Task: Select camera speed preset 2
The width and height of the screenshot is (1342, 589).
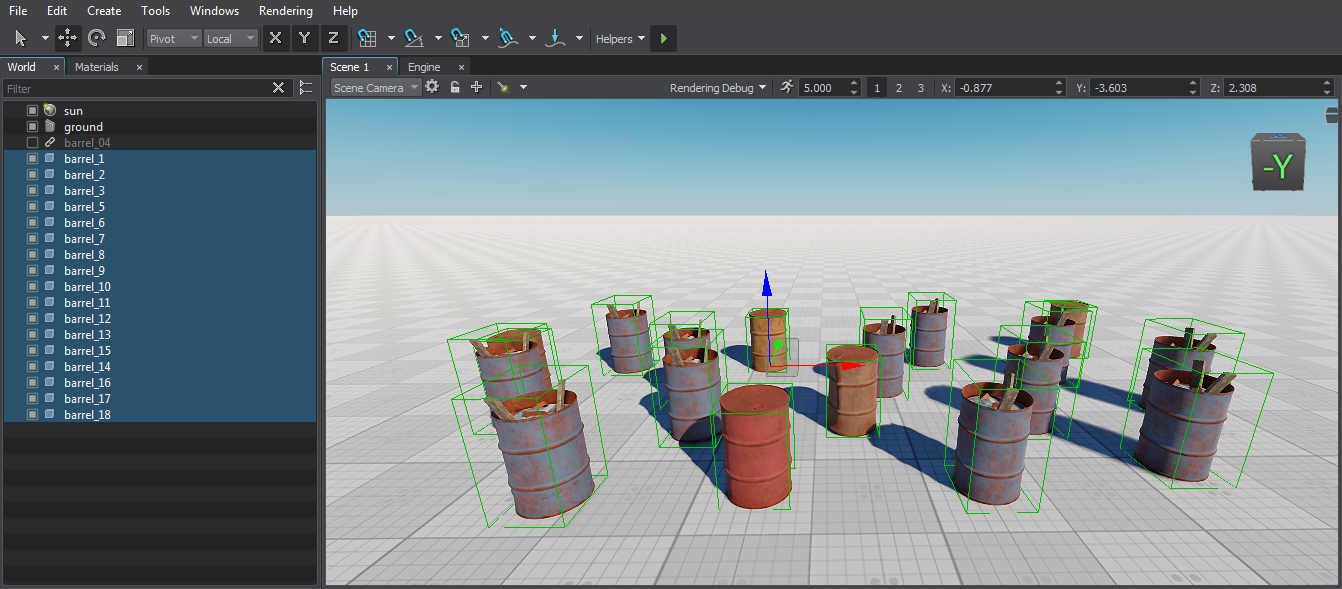Action: click(898, 88)
